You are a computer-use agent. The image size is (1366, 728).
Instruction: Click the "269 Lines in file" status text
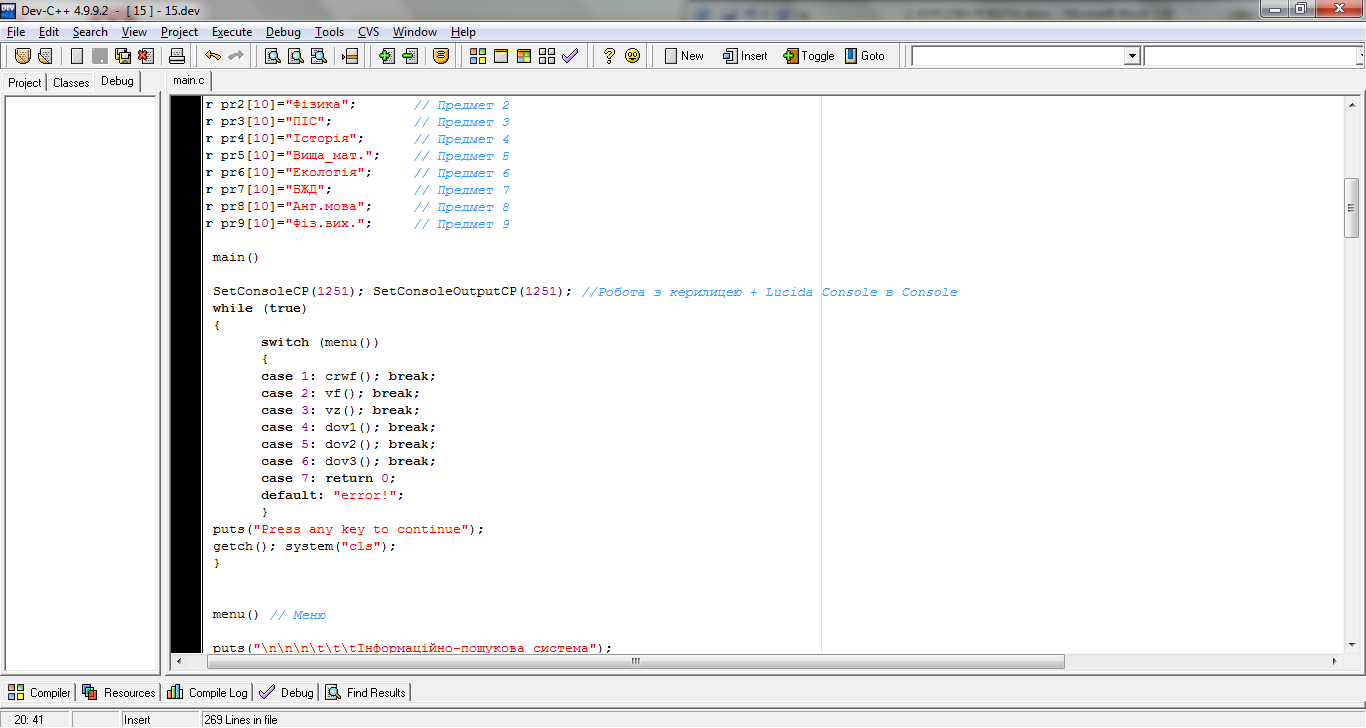(x=241, y=719)
